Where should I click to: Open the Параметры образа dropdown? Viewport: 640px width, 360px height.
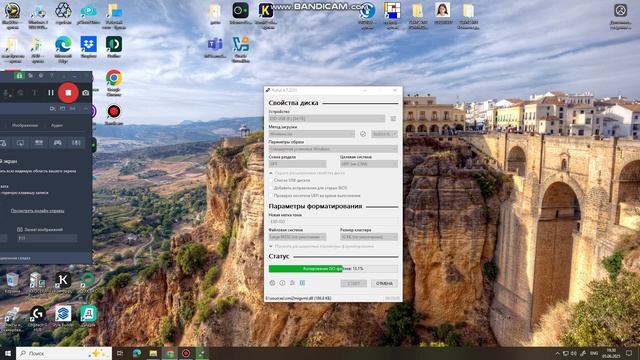point(333,149)
